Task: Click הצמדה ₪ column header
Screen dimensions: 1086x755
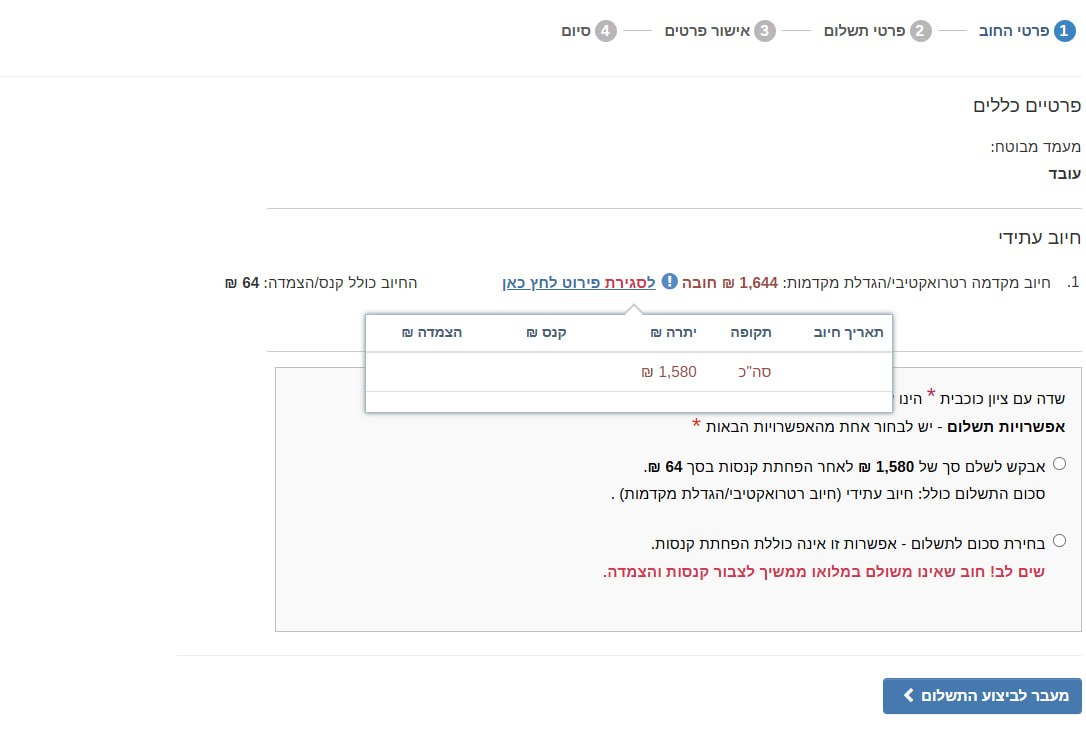Action: (x=431, y=332)
